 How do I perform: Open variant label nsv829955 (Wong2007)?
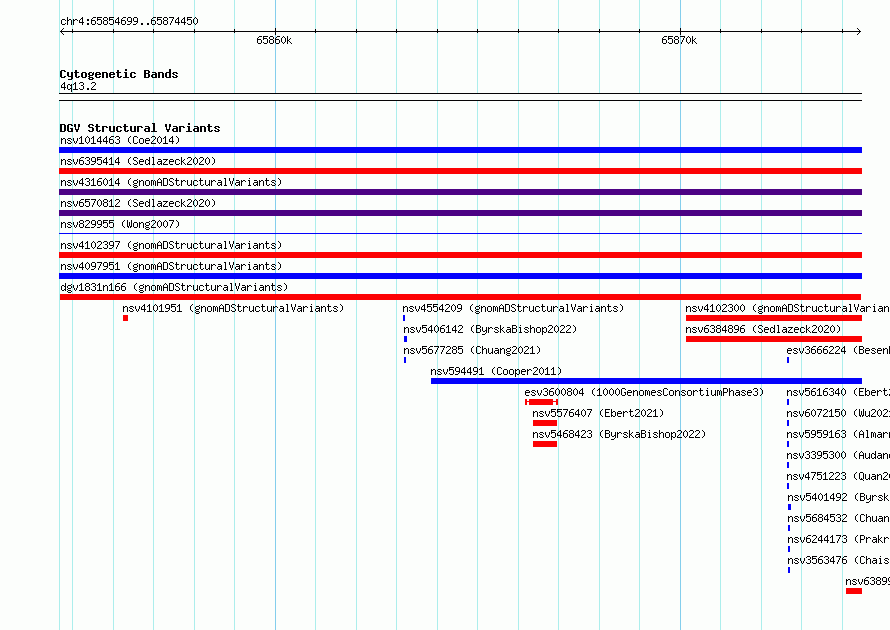[x=120, y=224]
